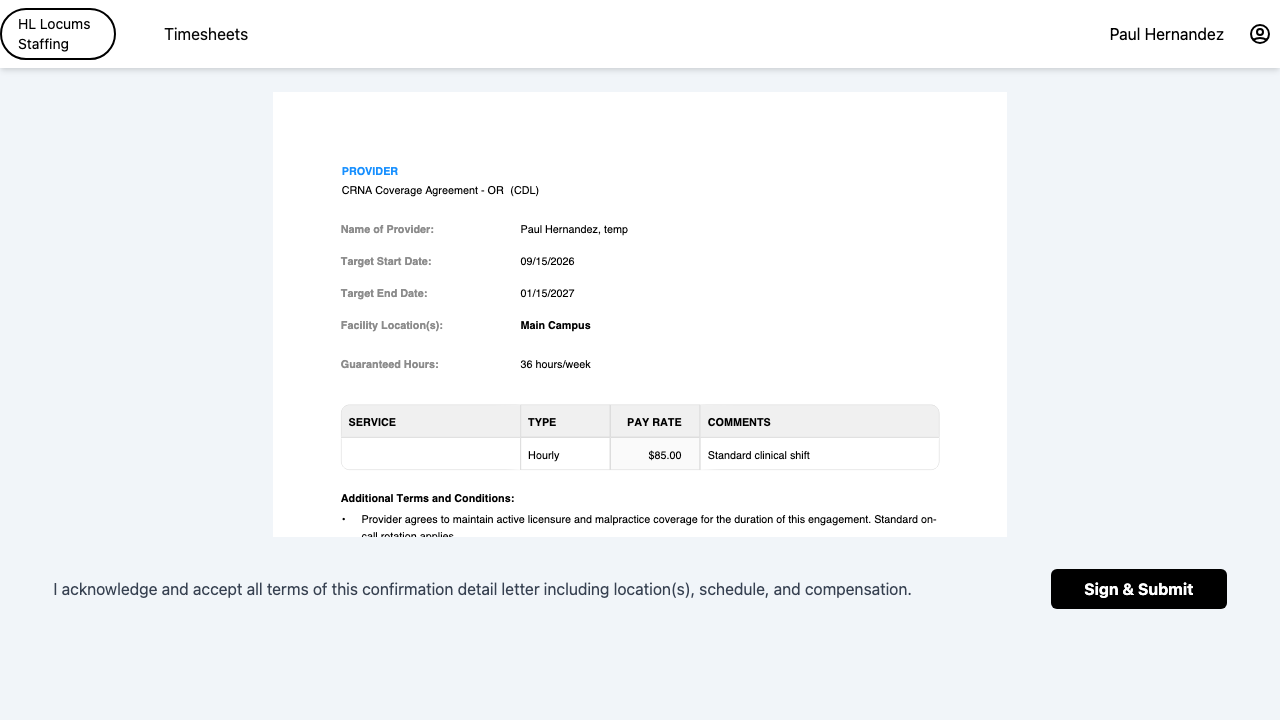
Task: Select the CRNA Coverage Agreement title text
Action: [440, 190]
